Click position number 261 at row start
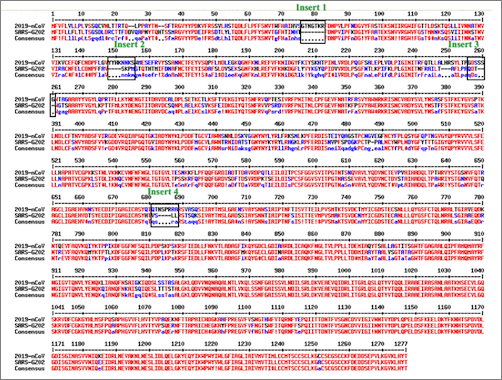The width and height of the screenshot is (502, 380). point(56,87)
